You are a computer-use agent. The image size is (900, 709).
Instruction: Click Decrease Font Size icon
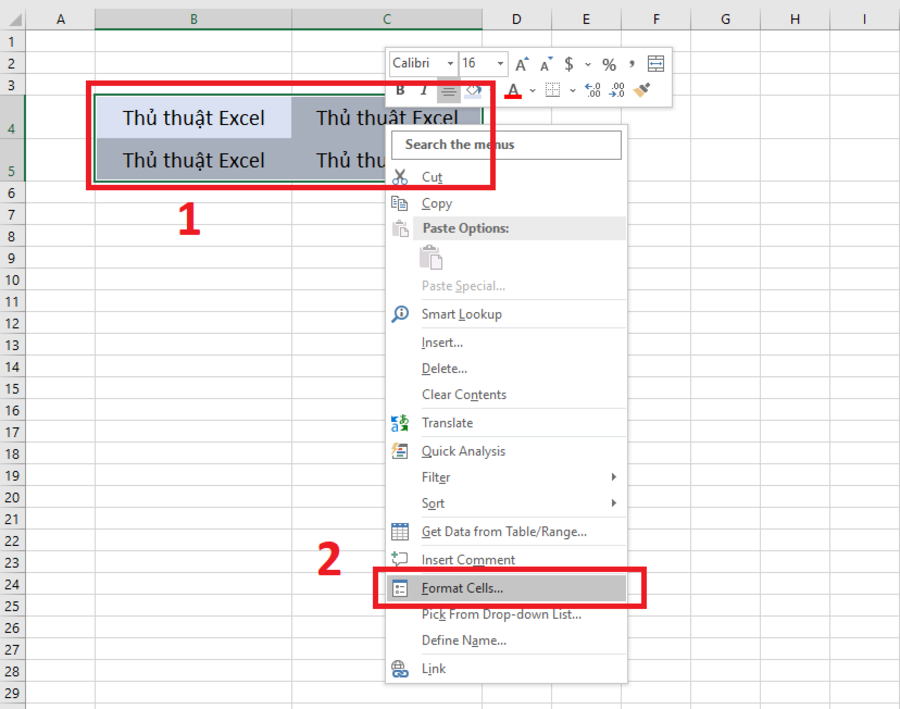546,64
